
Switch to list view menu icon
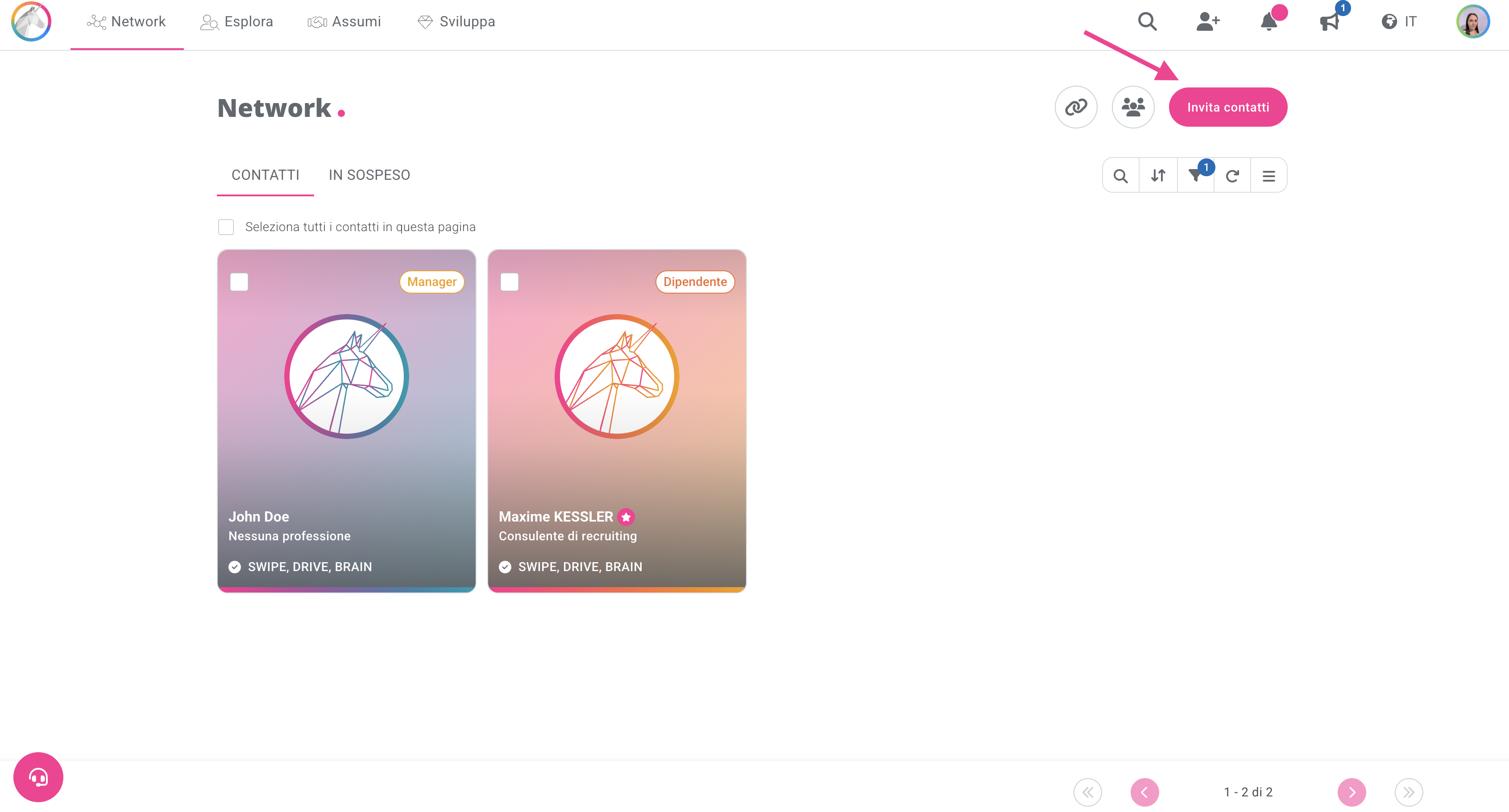click(x=1269, y=175)
